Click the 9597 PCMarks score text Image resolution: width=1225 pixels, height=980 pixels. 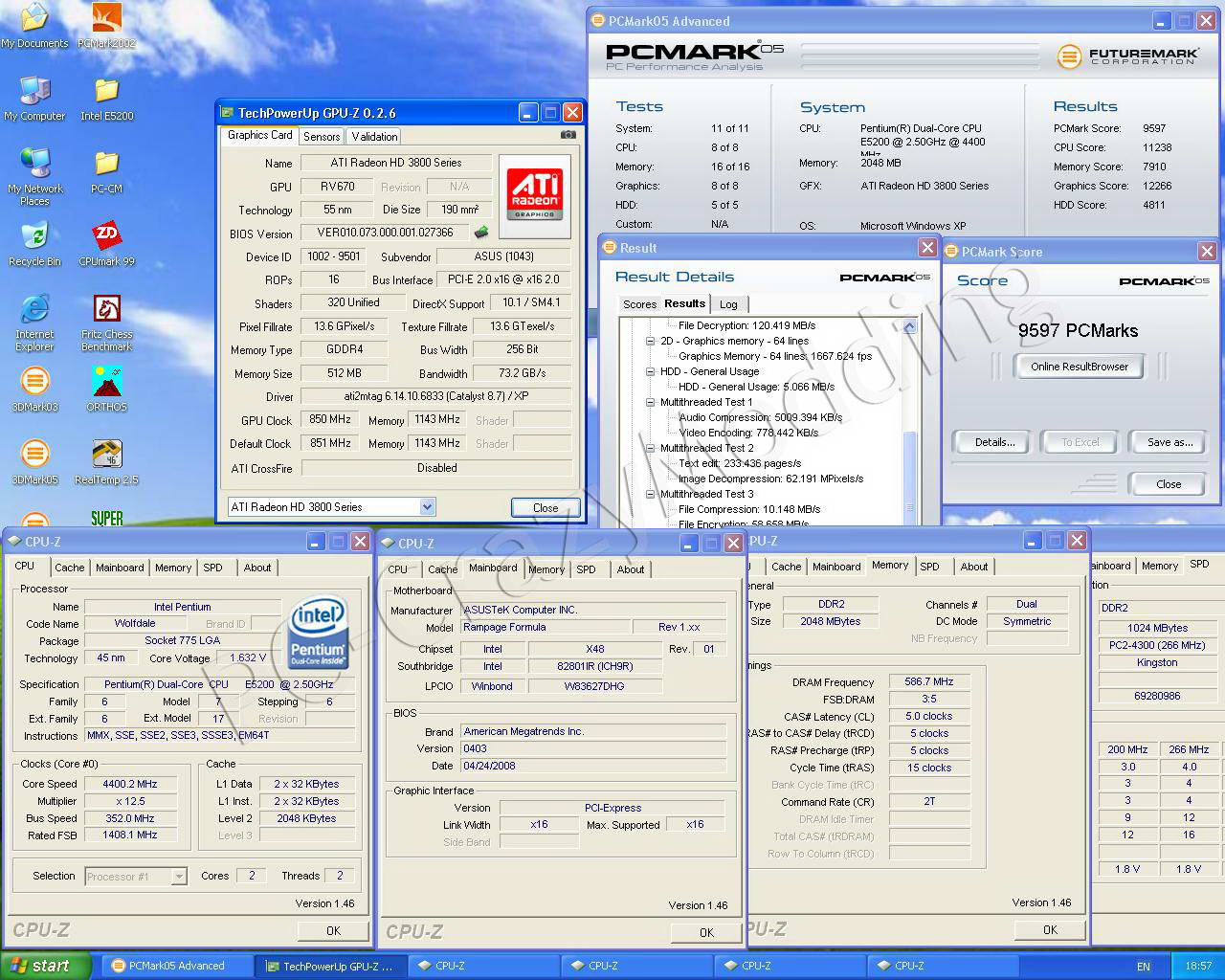pyautogui.click(x=1078, y=330)
